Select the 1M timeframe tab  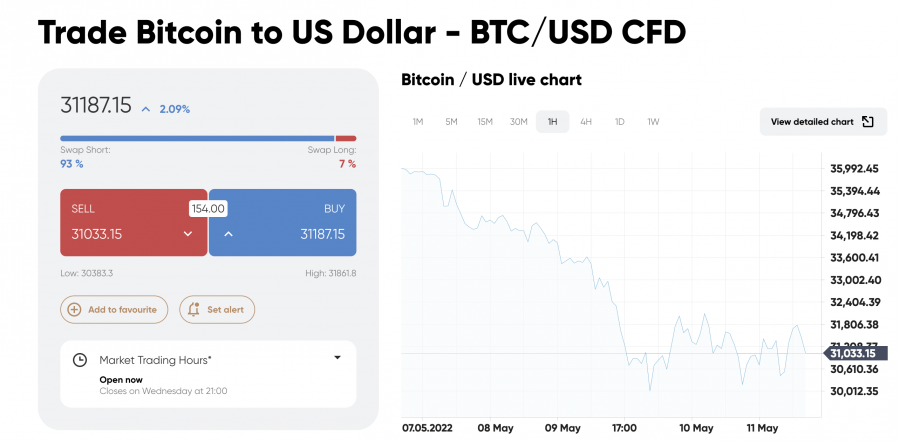(x=418, y=122)
